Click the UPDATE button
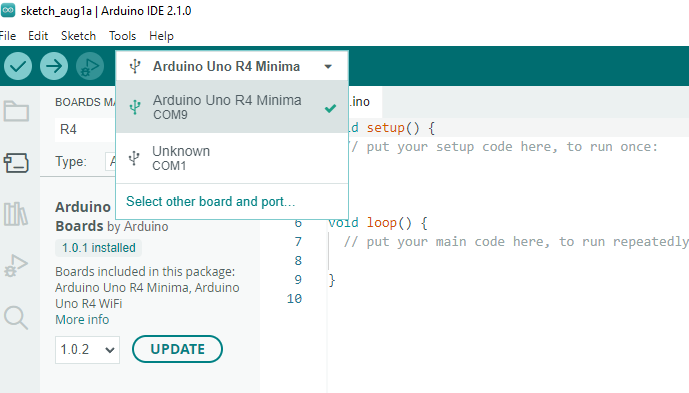The height and width of the screenshot is (393, 689). coord(177,349)
